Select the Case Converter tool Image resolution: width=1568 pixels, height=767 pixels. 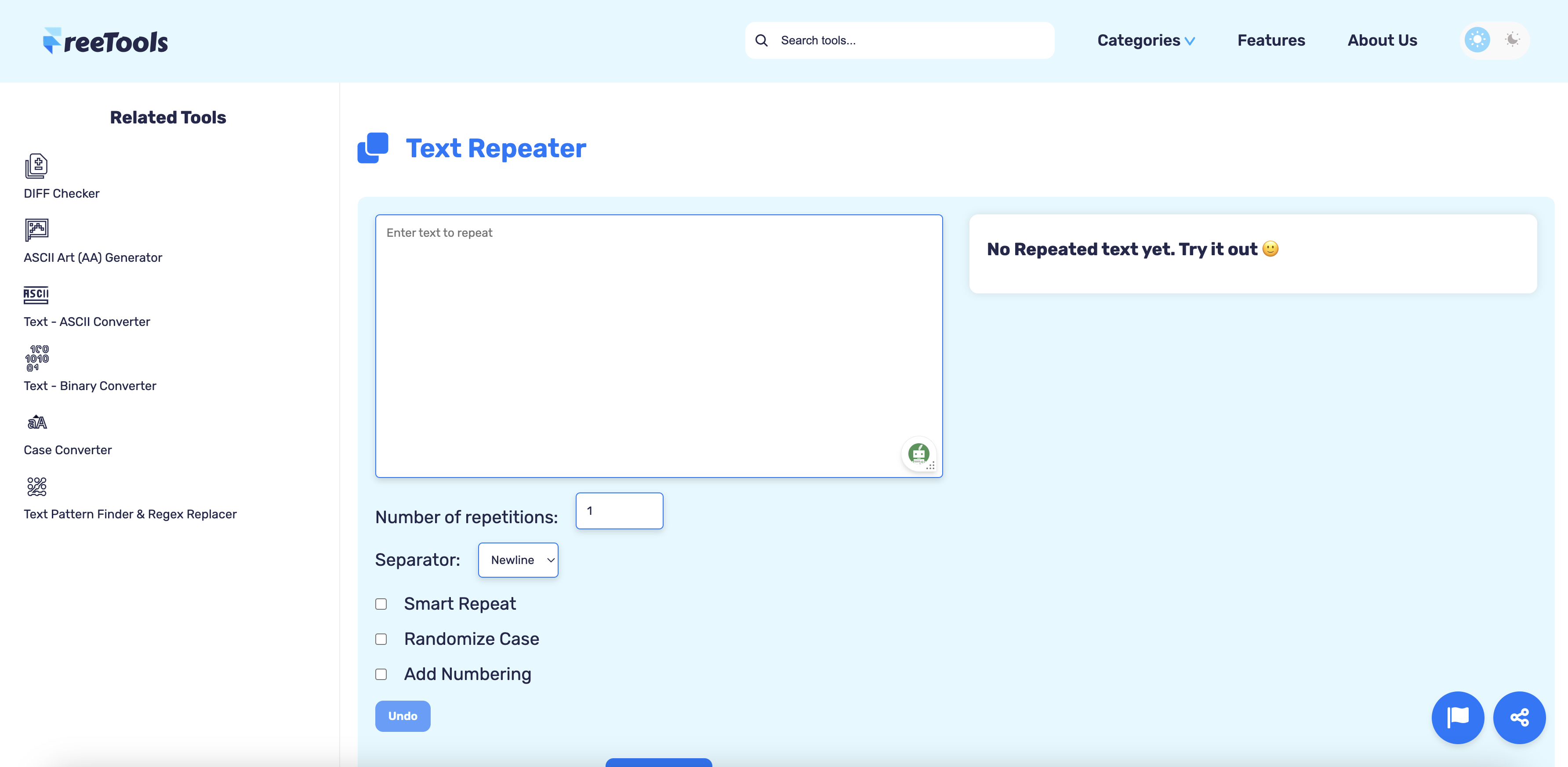coord(68,450)
